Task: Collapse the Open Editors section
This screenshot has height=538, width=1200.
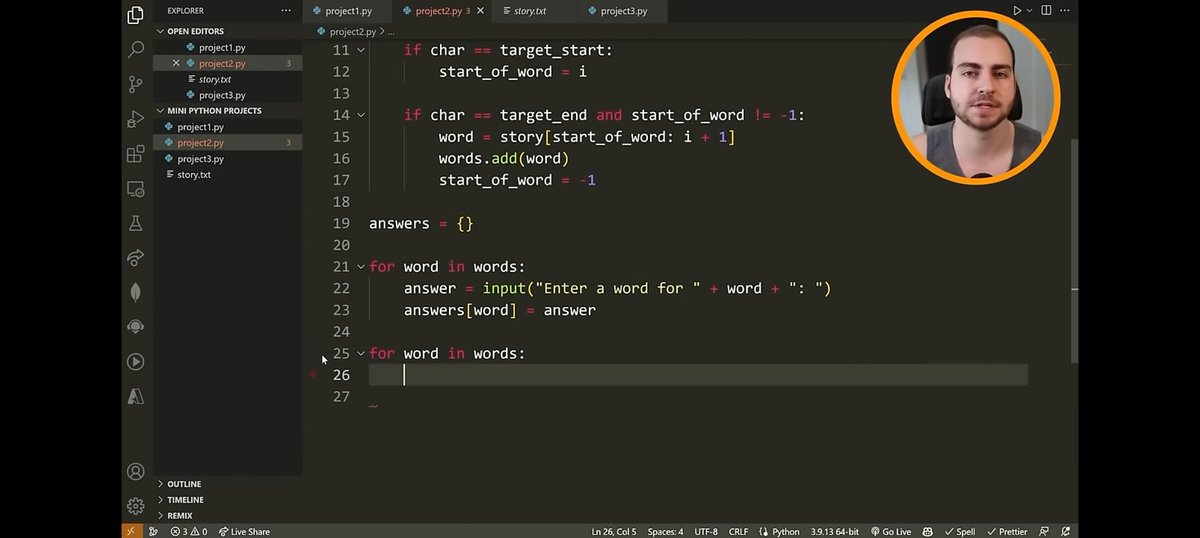Action: tap(228, 31)
